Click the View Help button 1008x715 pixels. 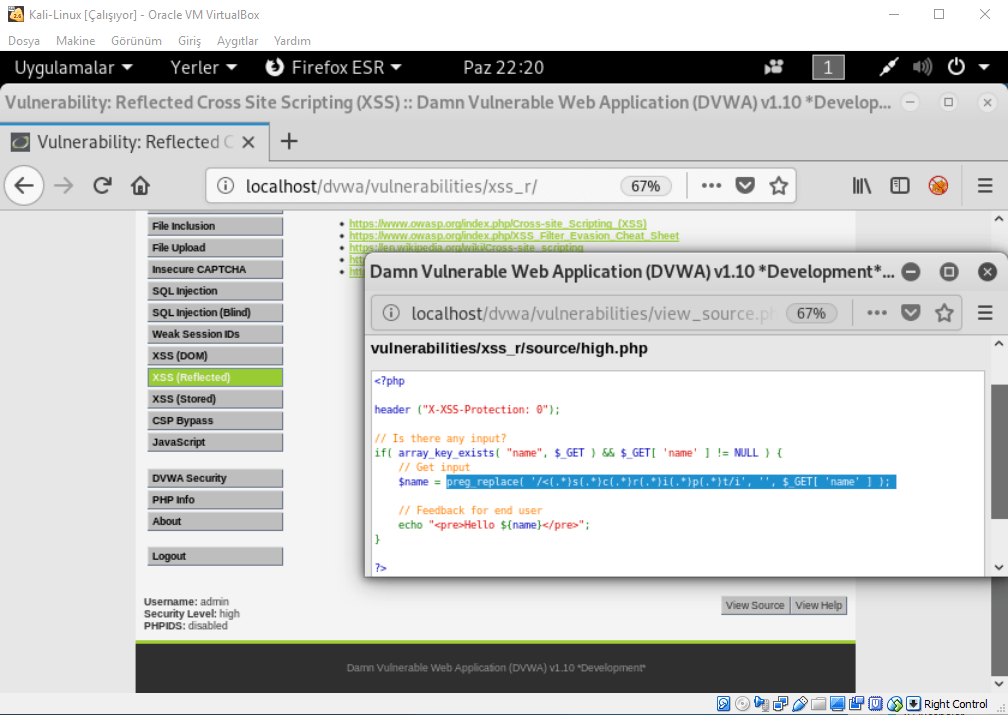818,605
